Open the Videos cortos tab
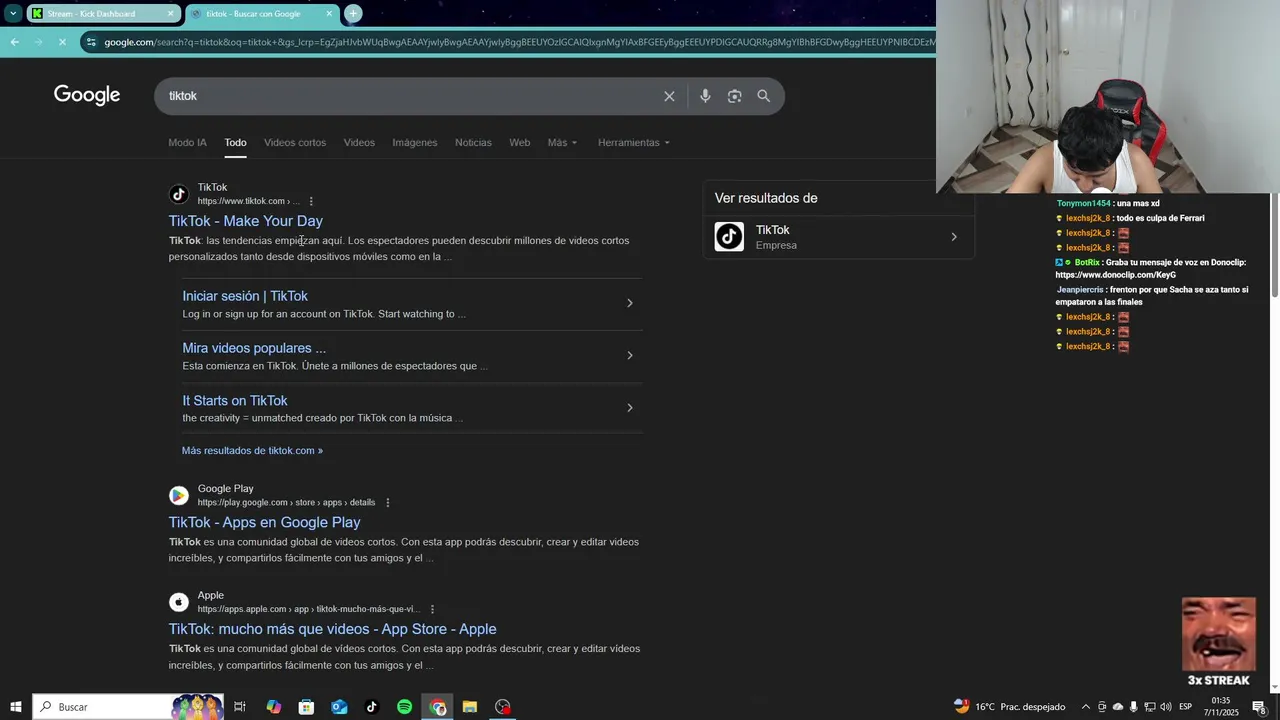Image resolution: width=1280 pixels, height=720 pixels. click(x=295, y=143)
